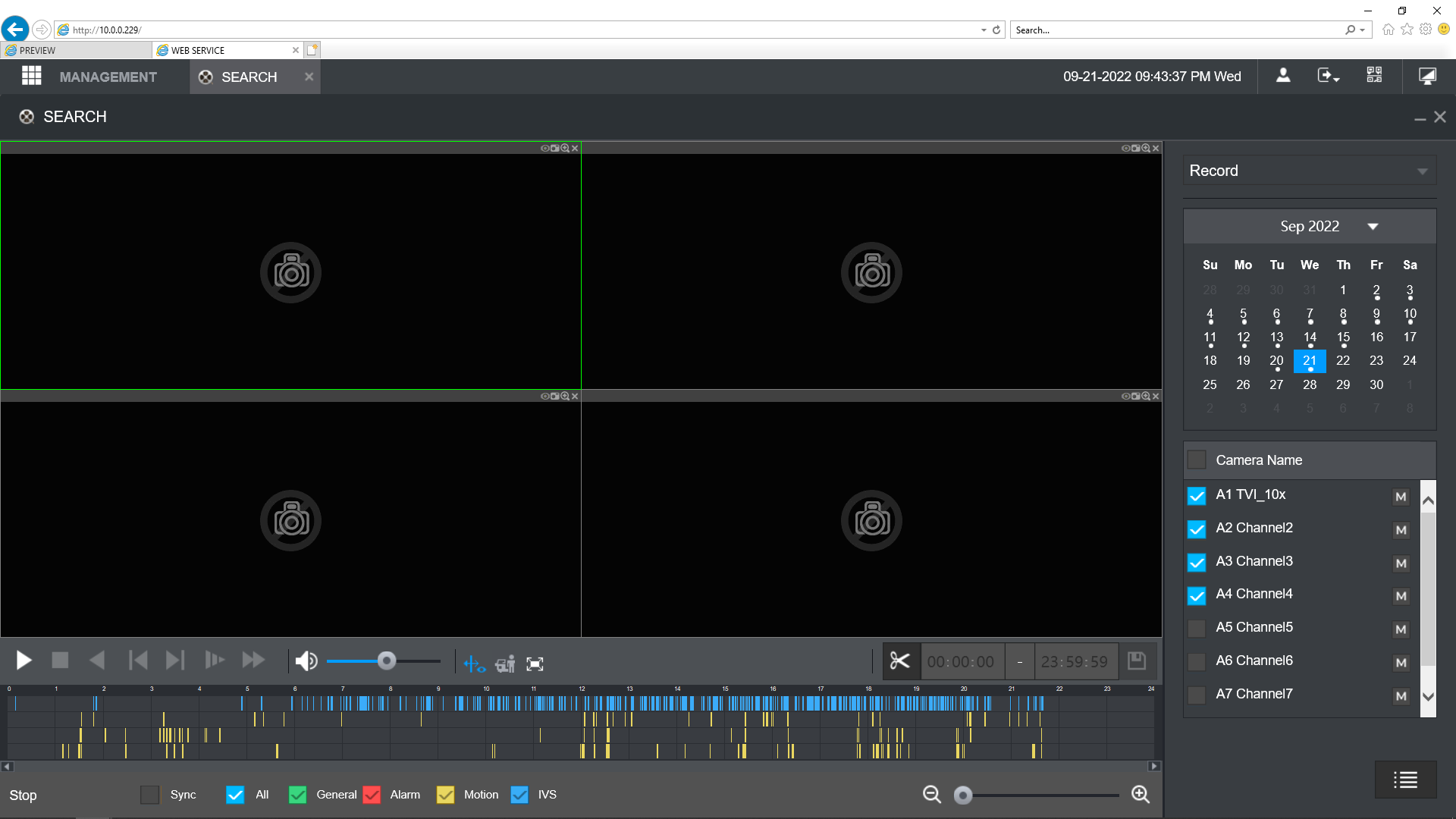Enable fast forward playback
Viewport: 1456px width, 819px height.
(x=253, y=661)
